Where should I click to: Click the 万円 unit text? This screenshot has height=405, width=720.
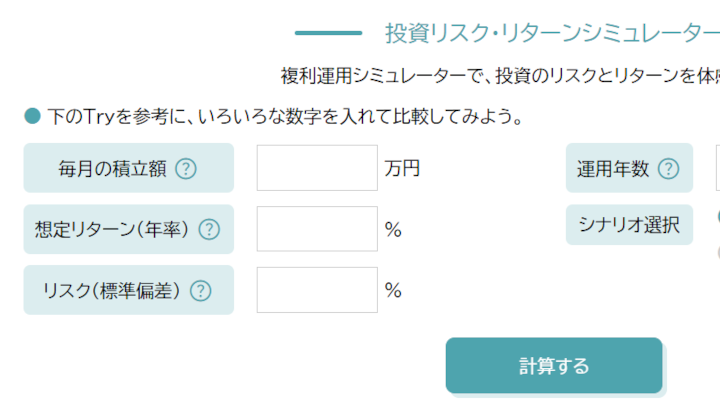click(x=402, y=168)
